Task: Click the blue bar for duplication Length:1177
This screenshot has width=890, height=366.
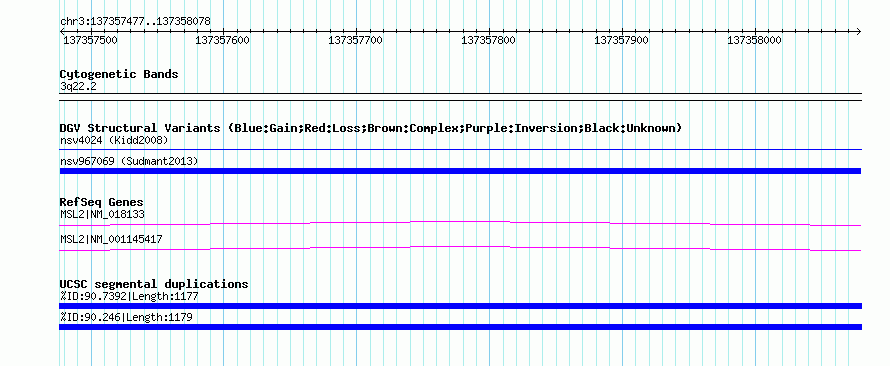Action: coord(460,306)
